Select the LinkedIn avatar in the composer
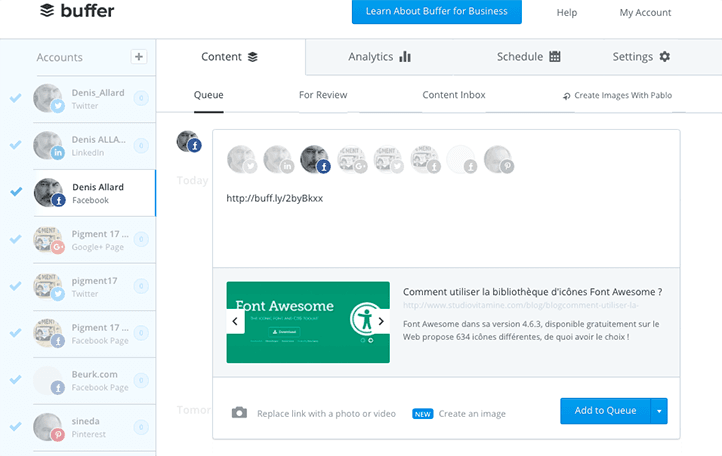Image resolution: width=722 pixels, height=456 pixels. 278,160
